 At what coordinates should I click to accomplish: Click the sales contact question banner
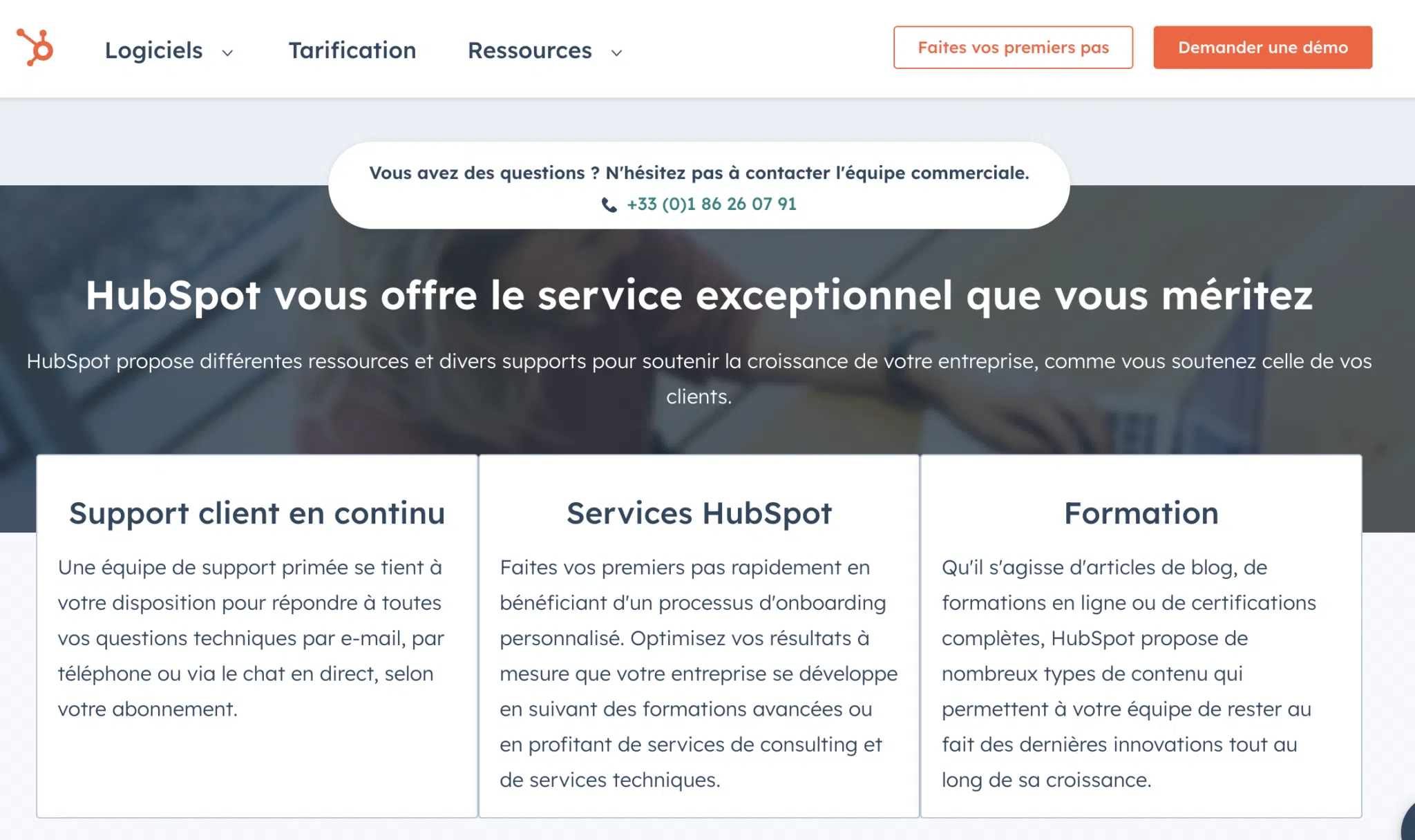click(x=699, y=173)
